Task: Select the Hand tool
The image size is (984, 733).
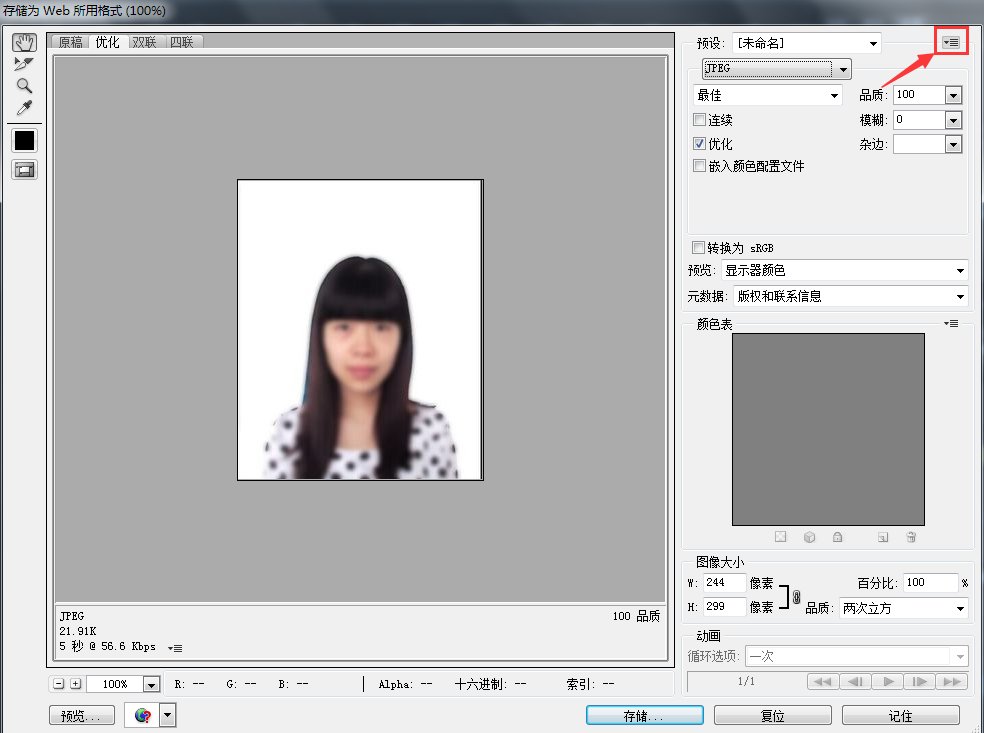Action: pyautogui.click(x=24, y=42)
